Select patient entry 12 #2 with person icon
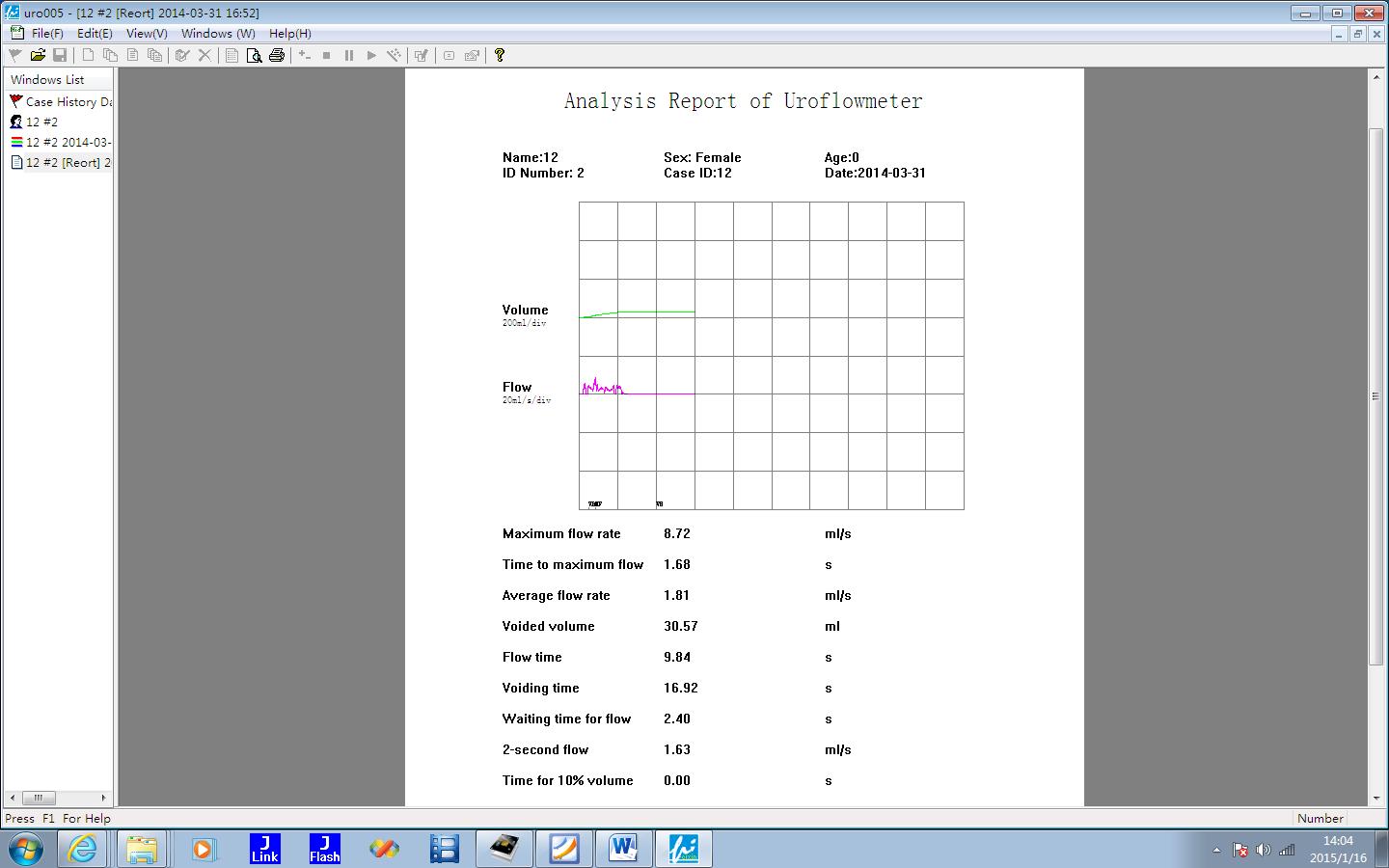This screenshot has width=1389, height=868. [x=41, y=122]
